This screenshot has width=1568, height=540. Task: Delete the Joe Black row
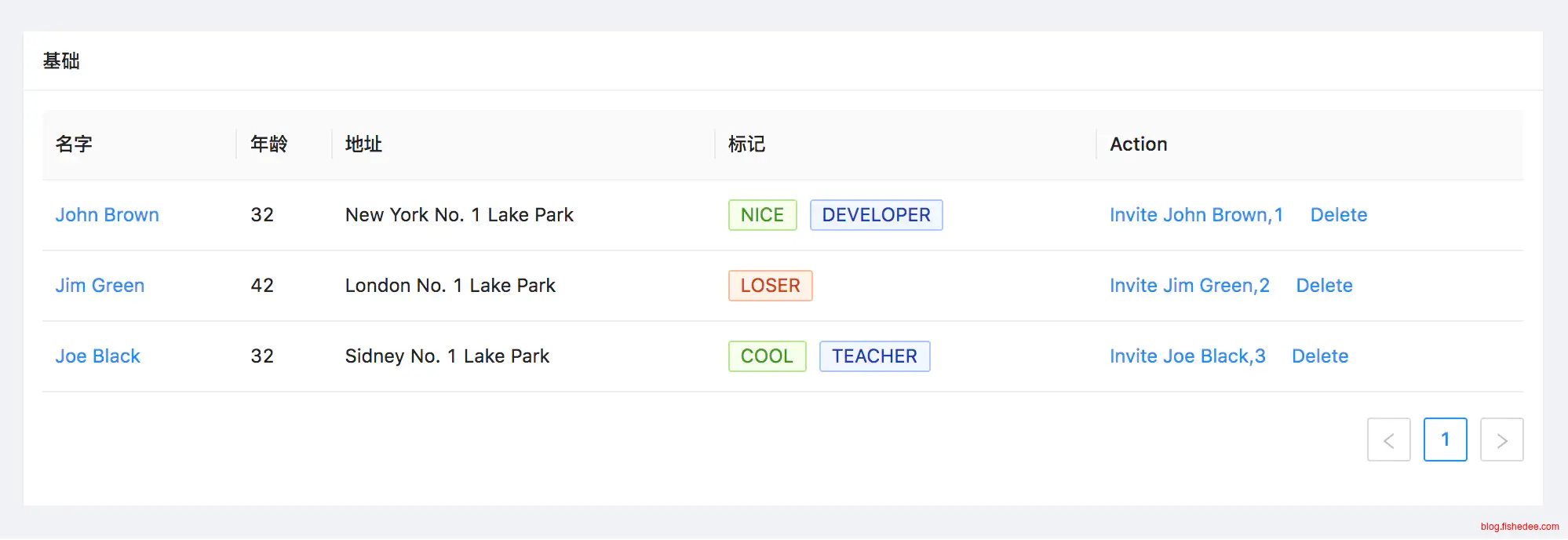pos(1319,356)
